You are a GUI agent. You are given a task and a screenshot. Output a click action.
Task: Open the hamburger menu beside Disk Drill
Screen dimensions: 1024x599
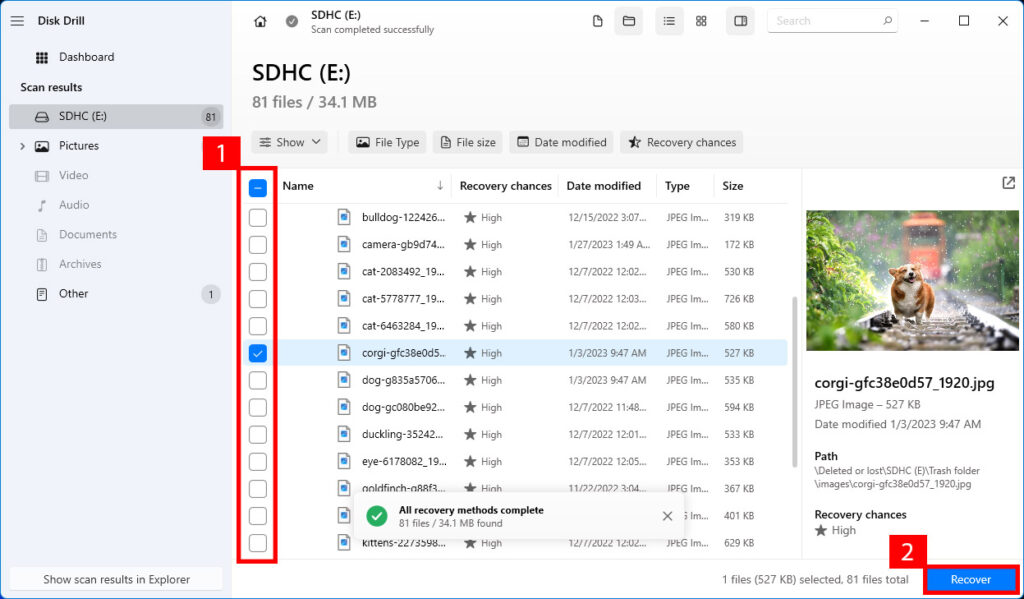(17, 20)
